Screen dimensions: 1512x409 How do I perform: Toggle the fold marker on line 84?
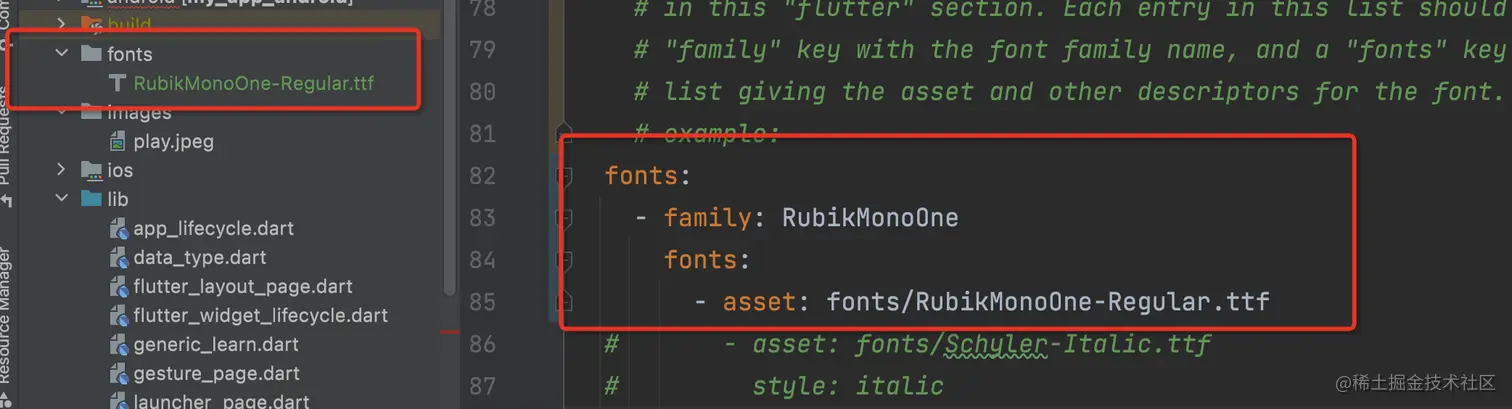tap(566, 261)
